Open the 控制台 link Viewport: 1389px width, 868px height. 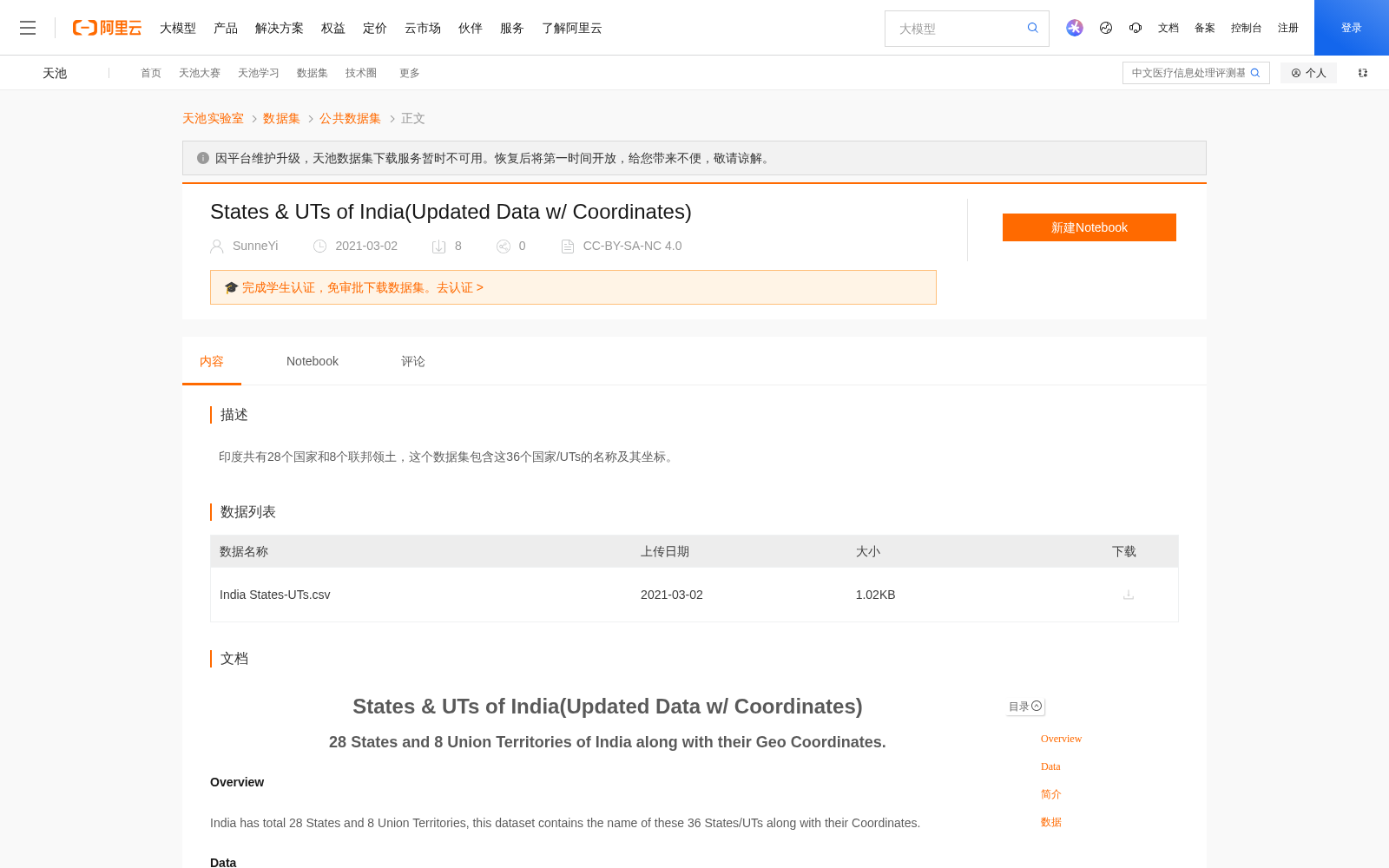(1247, 28)
